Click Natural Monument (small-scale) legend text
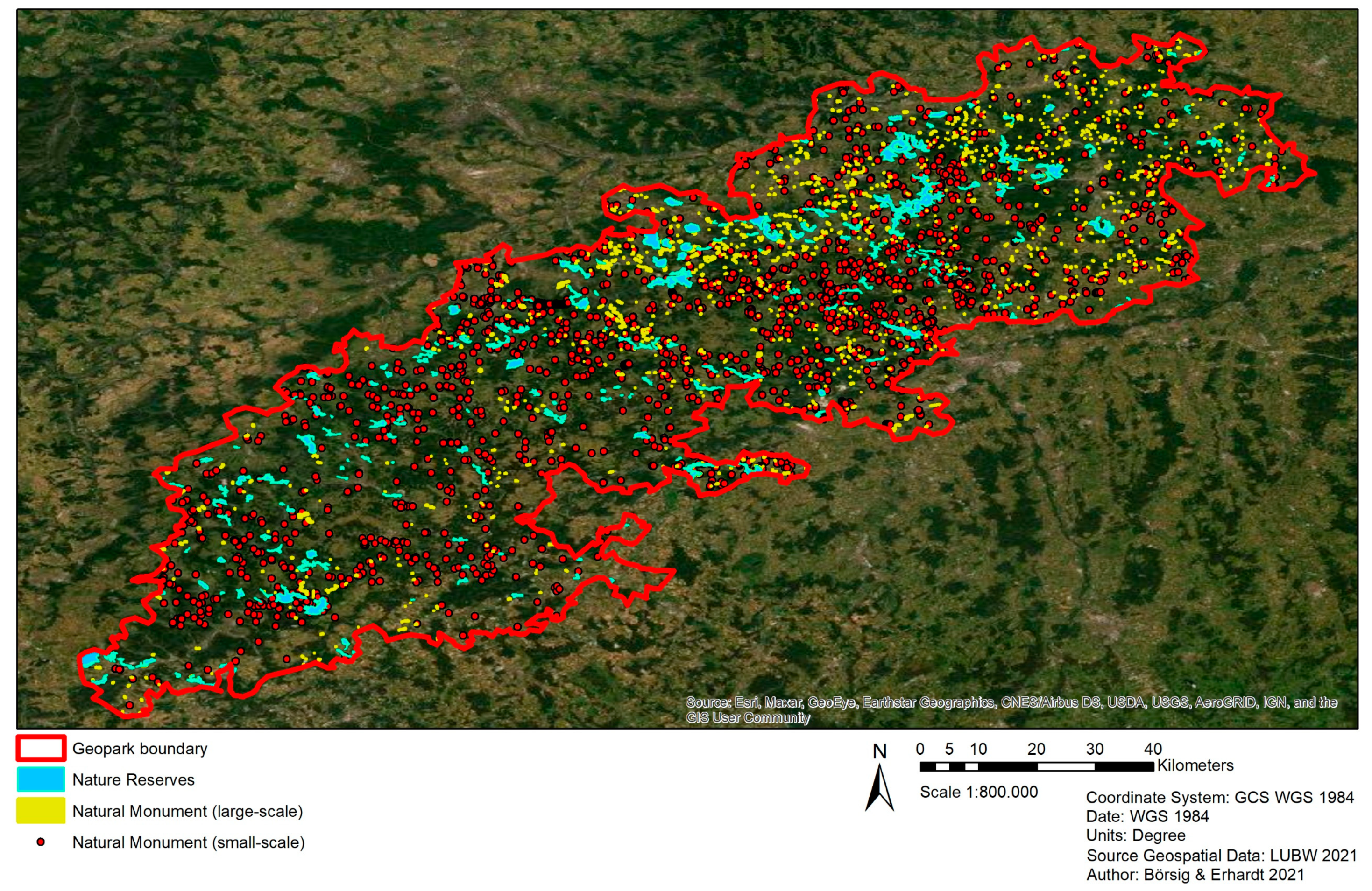This screenshot has height=891, width=1372. coord(188,842)
